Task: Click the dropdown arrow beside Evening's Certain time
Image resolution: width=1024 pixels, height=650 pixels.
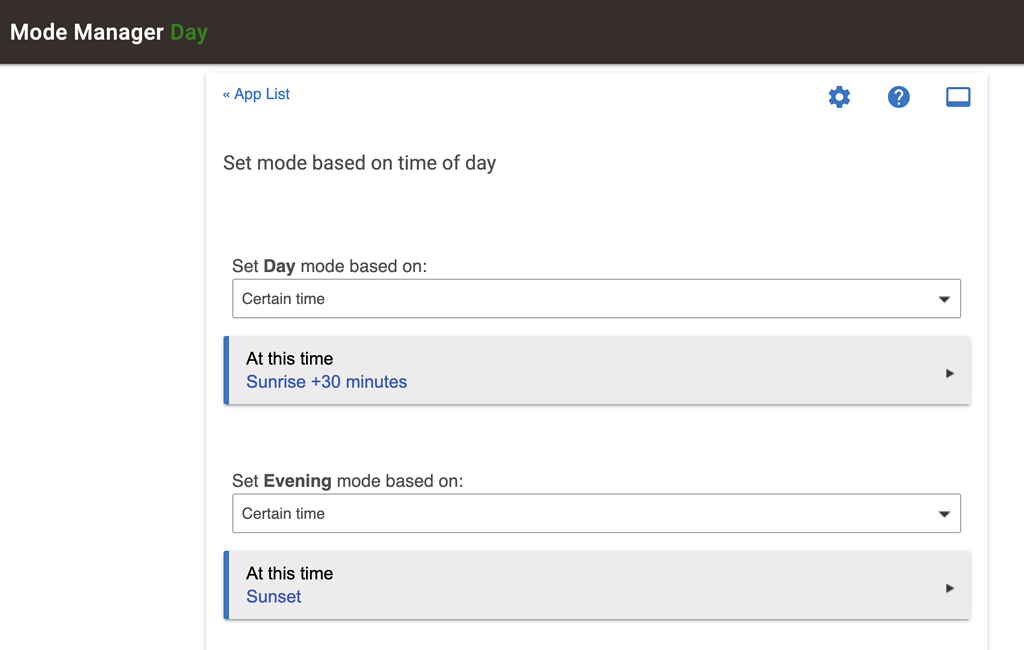Action: pyautogui.click(x=944, y=513)
